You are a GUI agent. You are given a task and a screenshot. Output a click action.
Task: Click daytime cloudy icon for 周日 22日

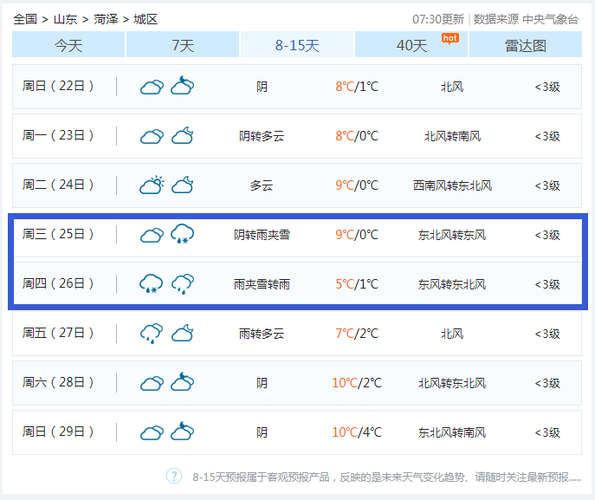[152, 87]
